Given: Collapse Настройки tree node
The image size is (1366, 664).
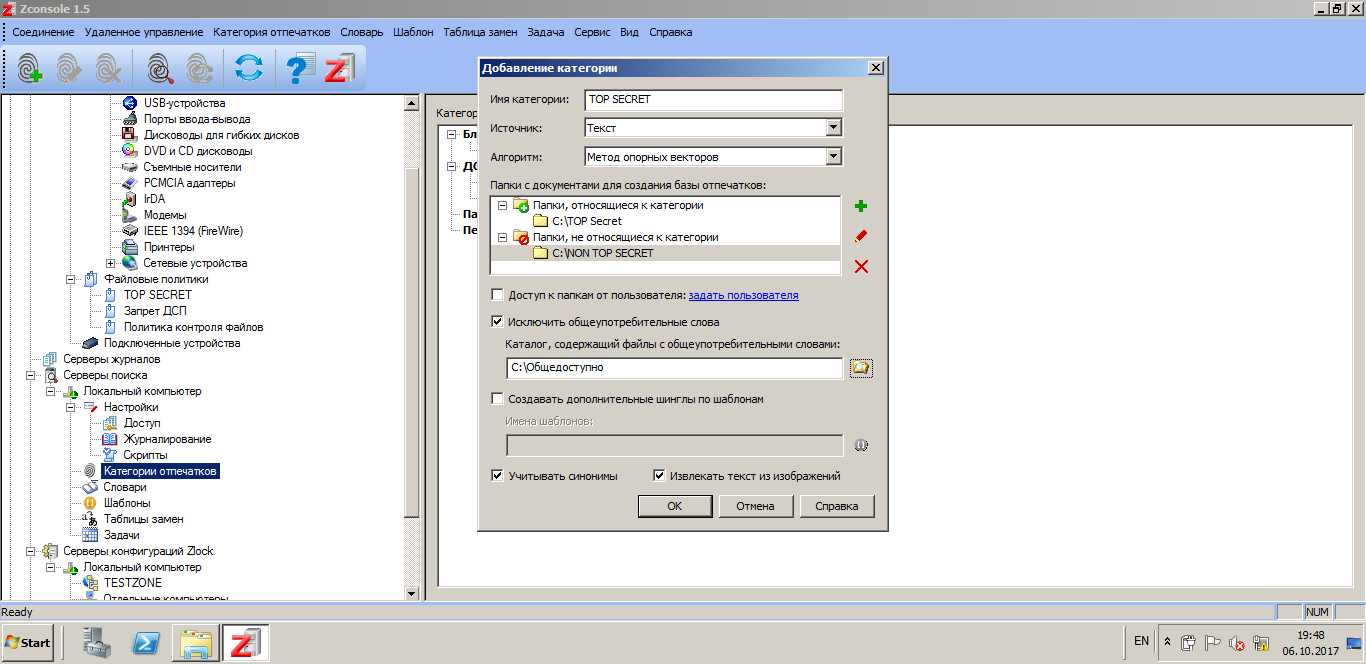Looking at the screenshot, I should point(70,407).
